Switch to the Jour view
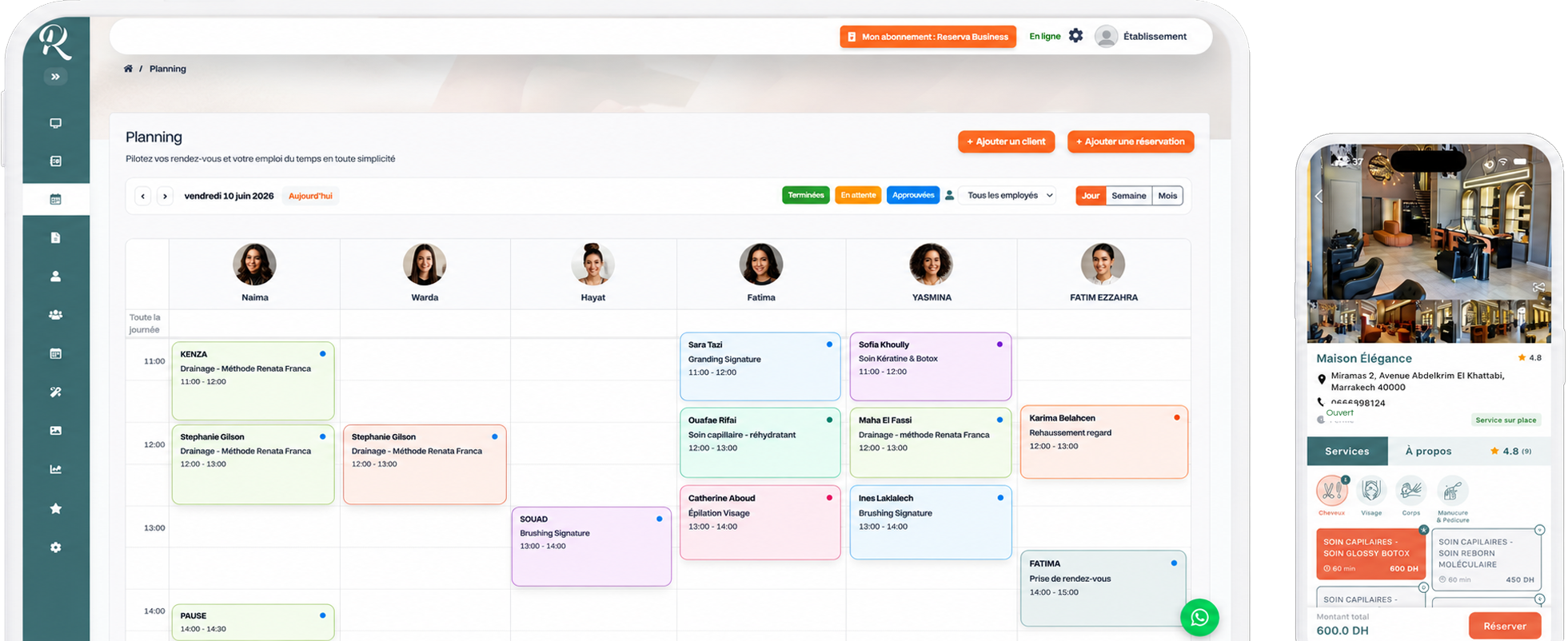This screenshot has height=641, width=1568. tap(1091, 196)
